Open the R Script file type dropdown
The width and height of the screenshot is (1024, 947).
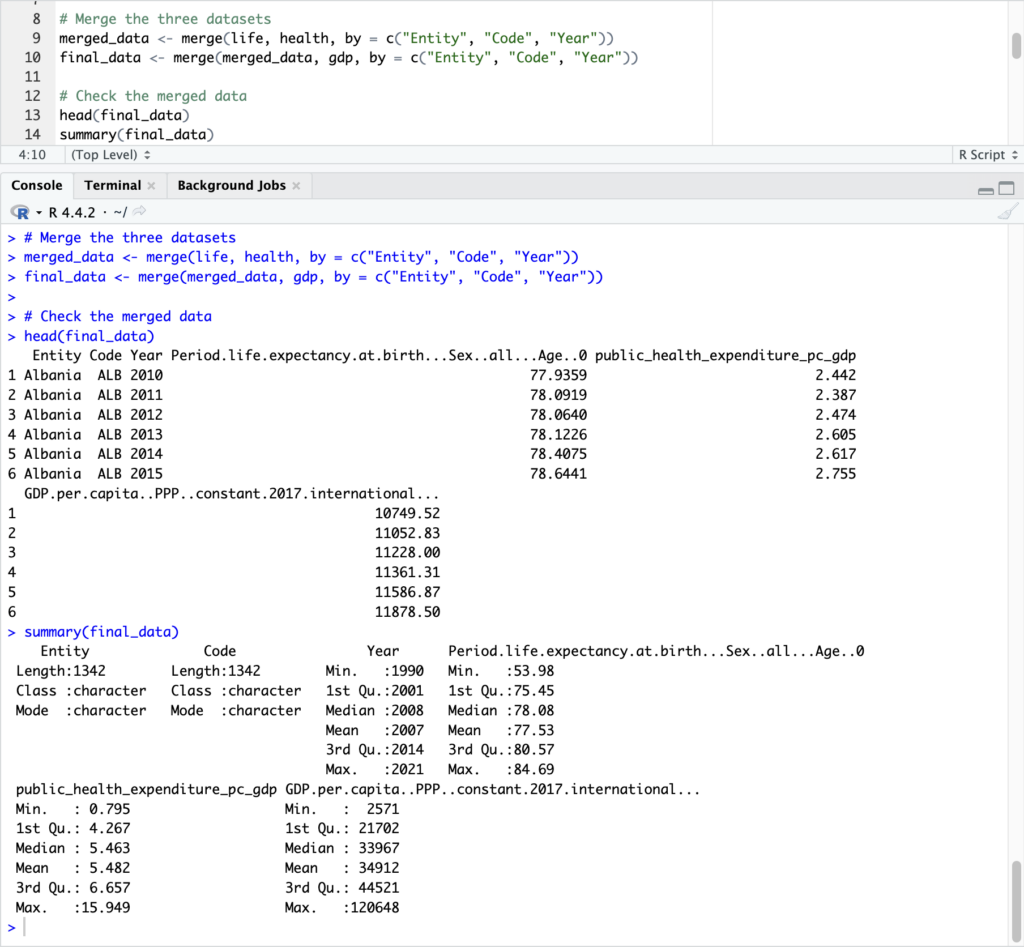987,155
